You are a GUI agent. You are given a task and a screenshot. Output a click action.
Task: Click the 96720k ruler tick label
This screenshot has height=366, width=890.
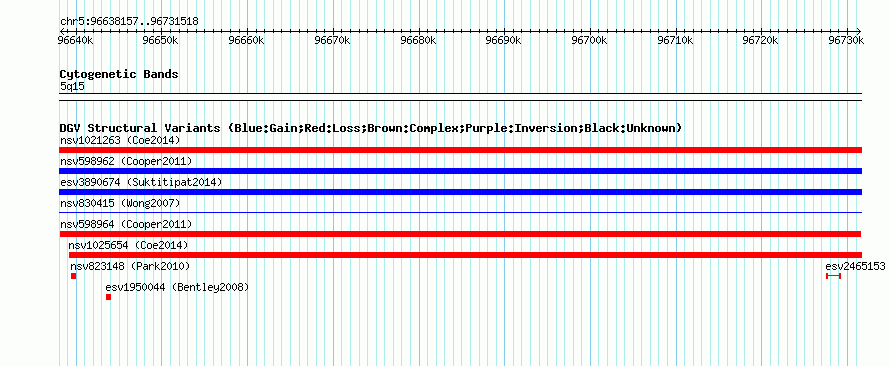click(761, 40)
